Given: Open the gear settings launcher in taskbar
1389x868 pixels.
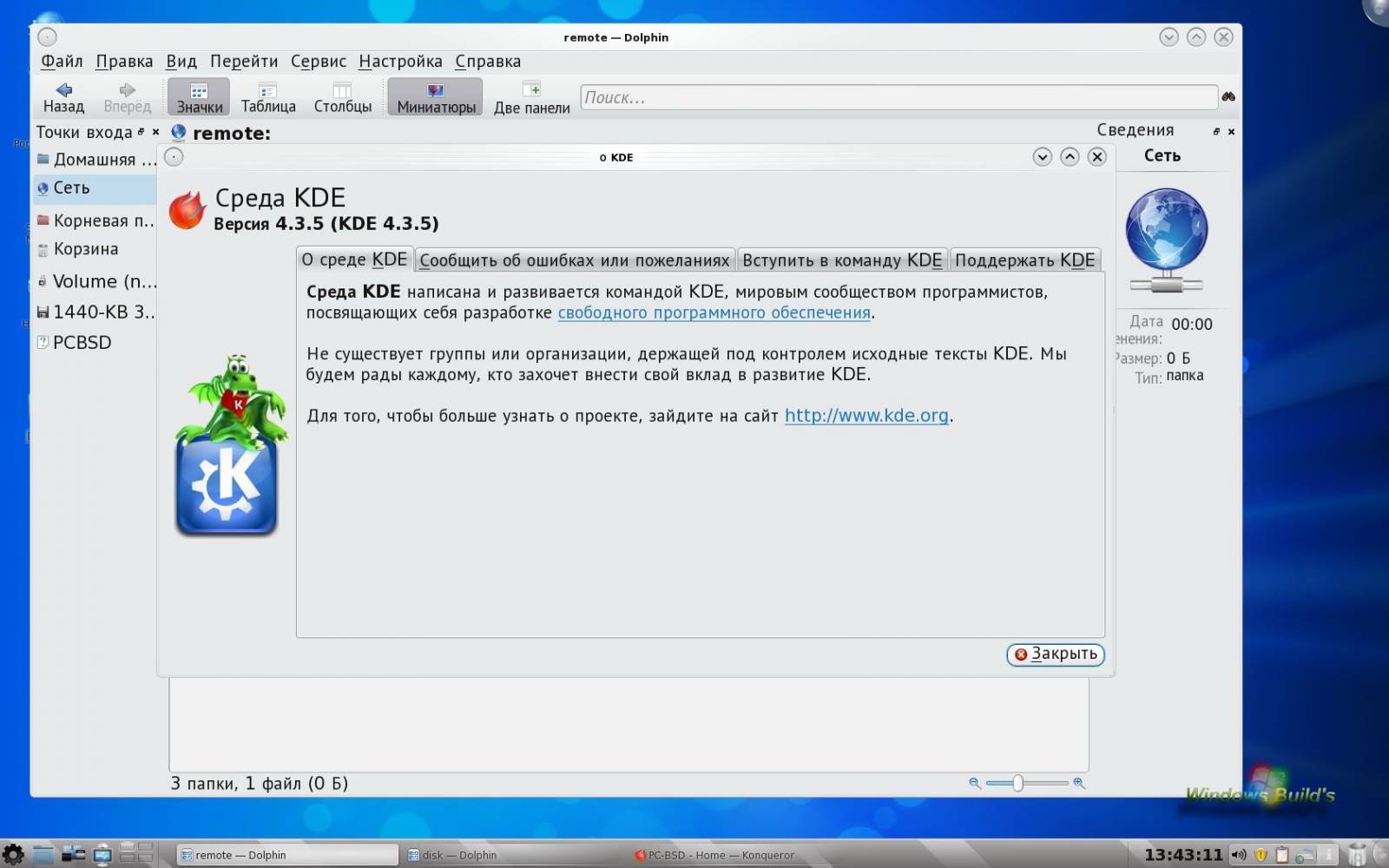Looking at the screenshot, I should 13,855.
